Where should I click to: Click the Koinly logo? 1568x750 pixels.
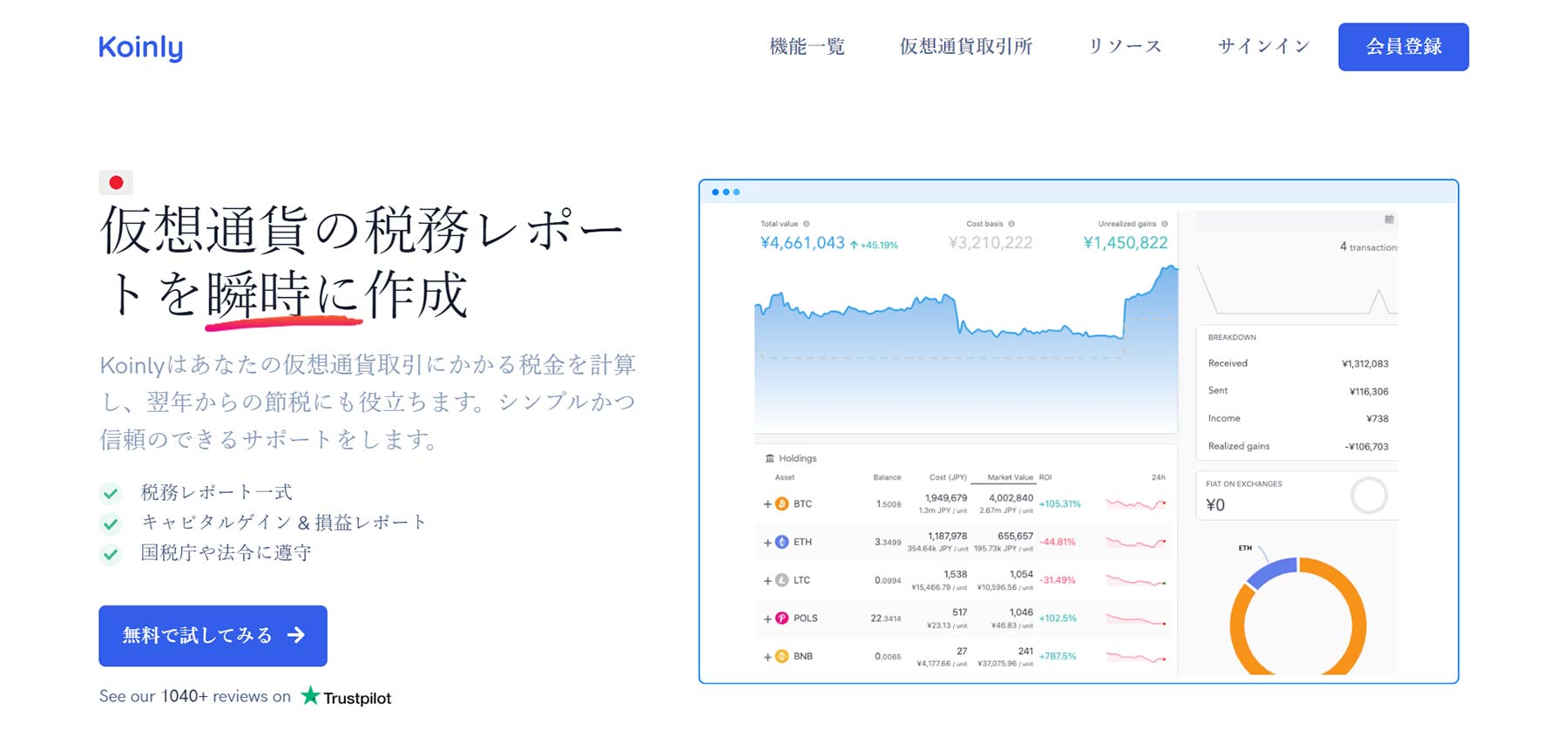tap(140, 47)
